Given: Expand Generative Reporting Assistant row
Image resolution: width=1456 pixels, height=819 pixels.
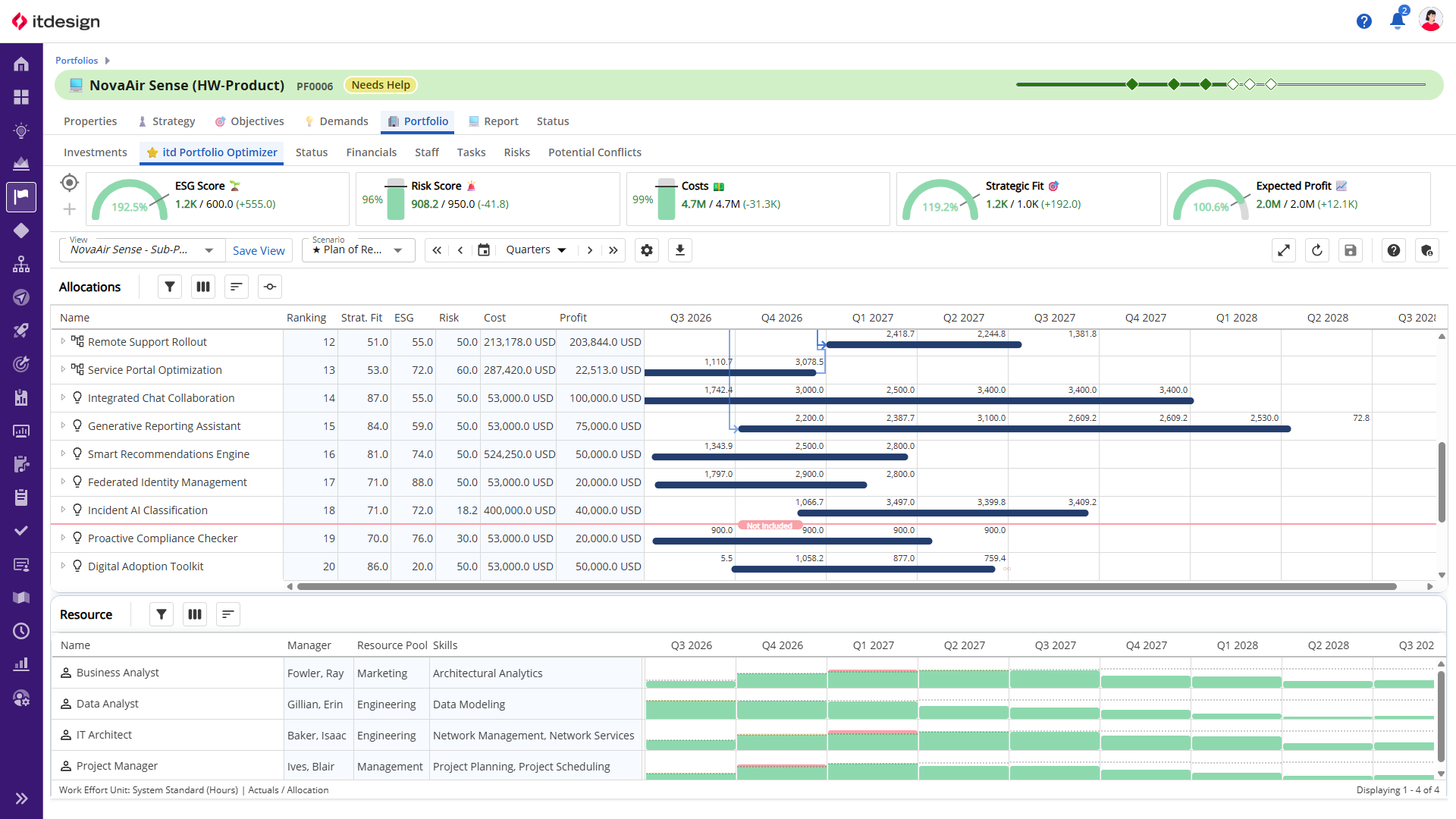Looking at the screenshot, I should click(x=63, y=426).
